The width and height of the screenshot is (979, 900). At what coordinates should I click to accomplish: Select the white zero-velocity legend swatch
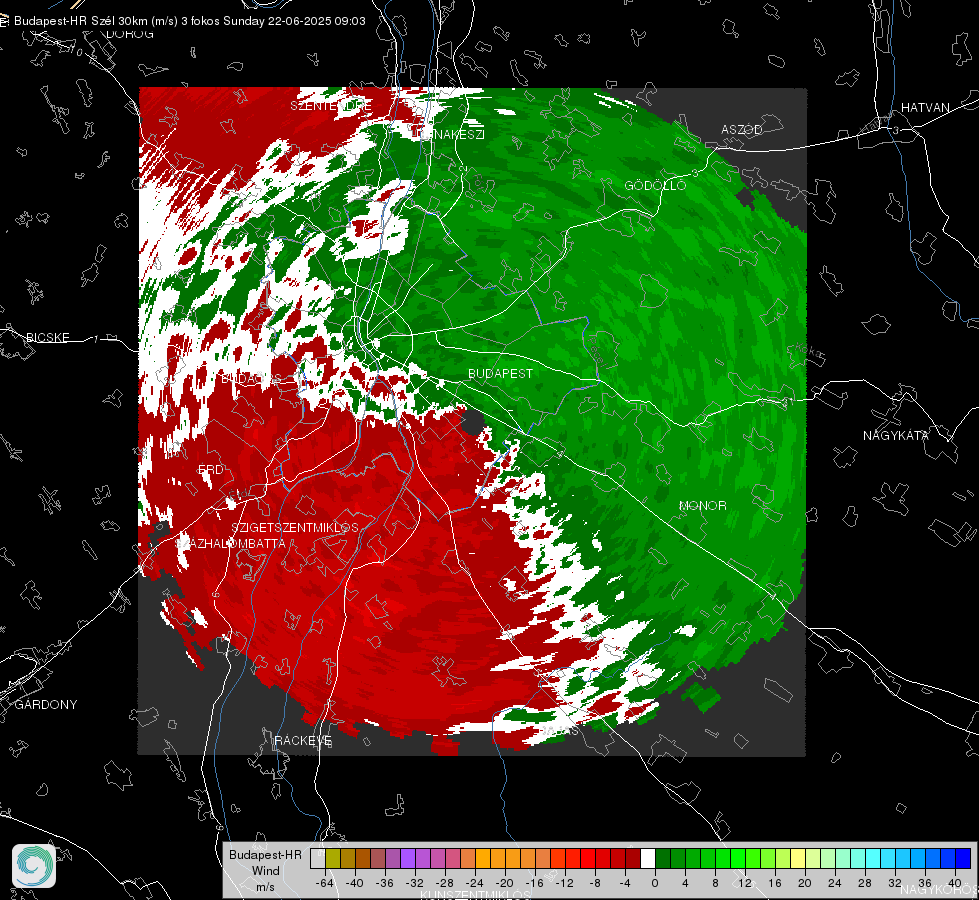click(x=648, y=858)
